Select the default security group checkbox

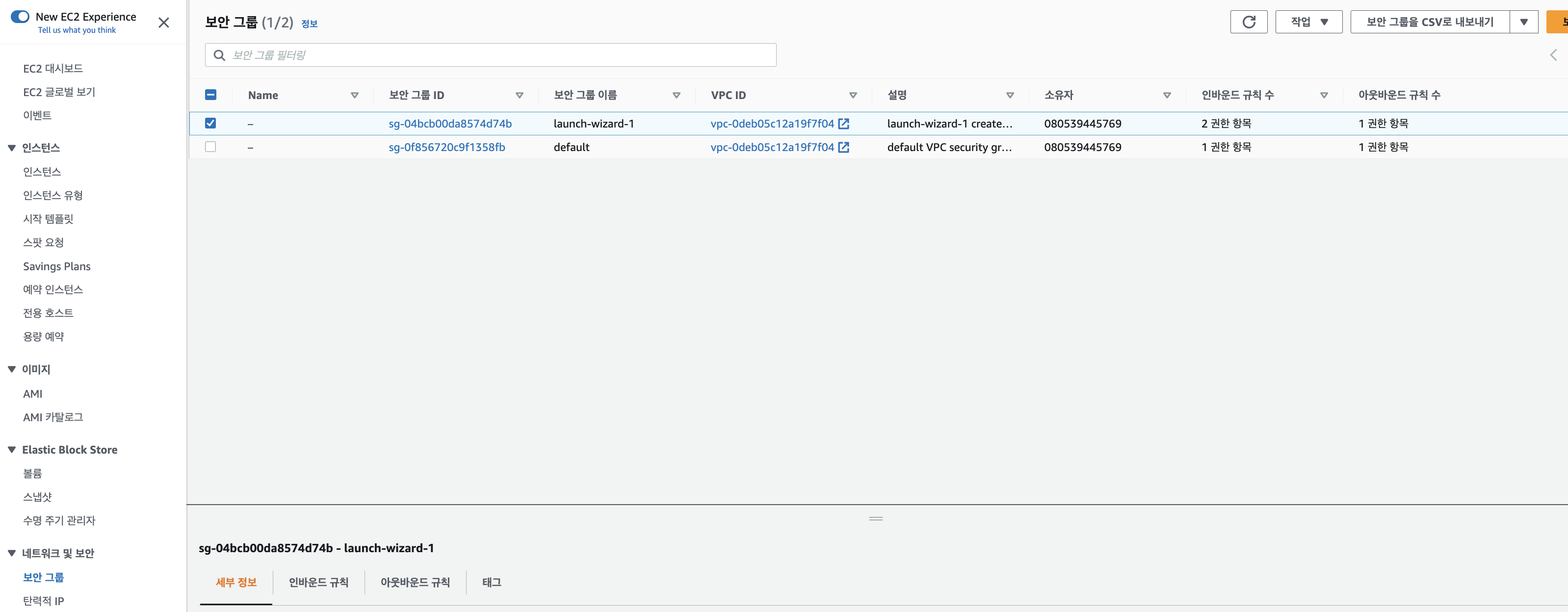(x=210, y=147)
